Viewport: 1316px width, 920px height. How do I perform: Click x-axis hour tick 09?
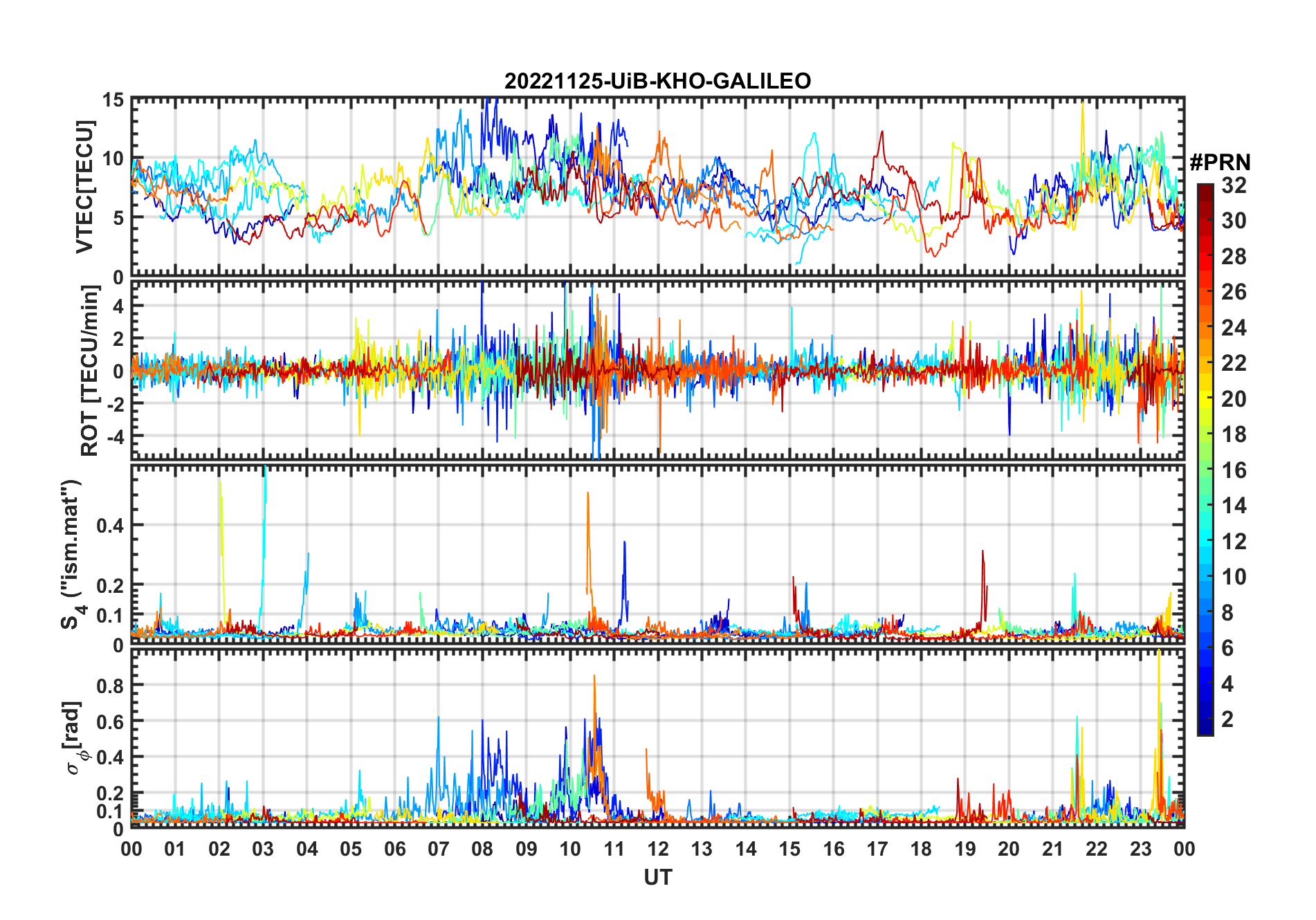tap(527, 849)
